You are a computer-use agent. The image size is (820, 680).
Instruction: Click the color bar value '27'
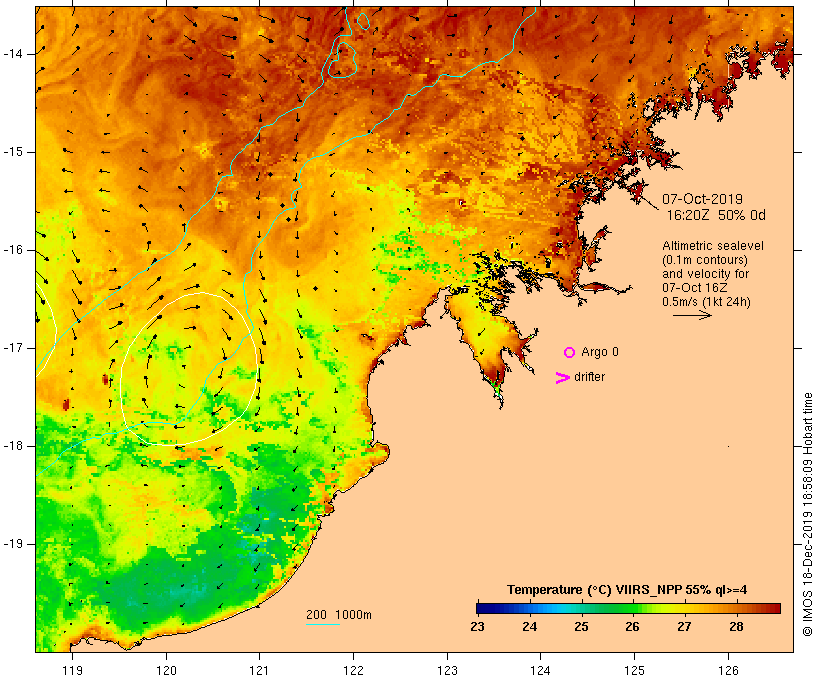(x=684, y=627)
